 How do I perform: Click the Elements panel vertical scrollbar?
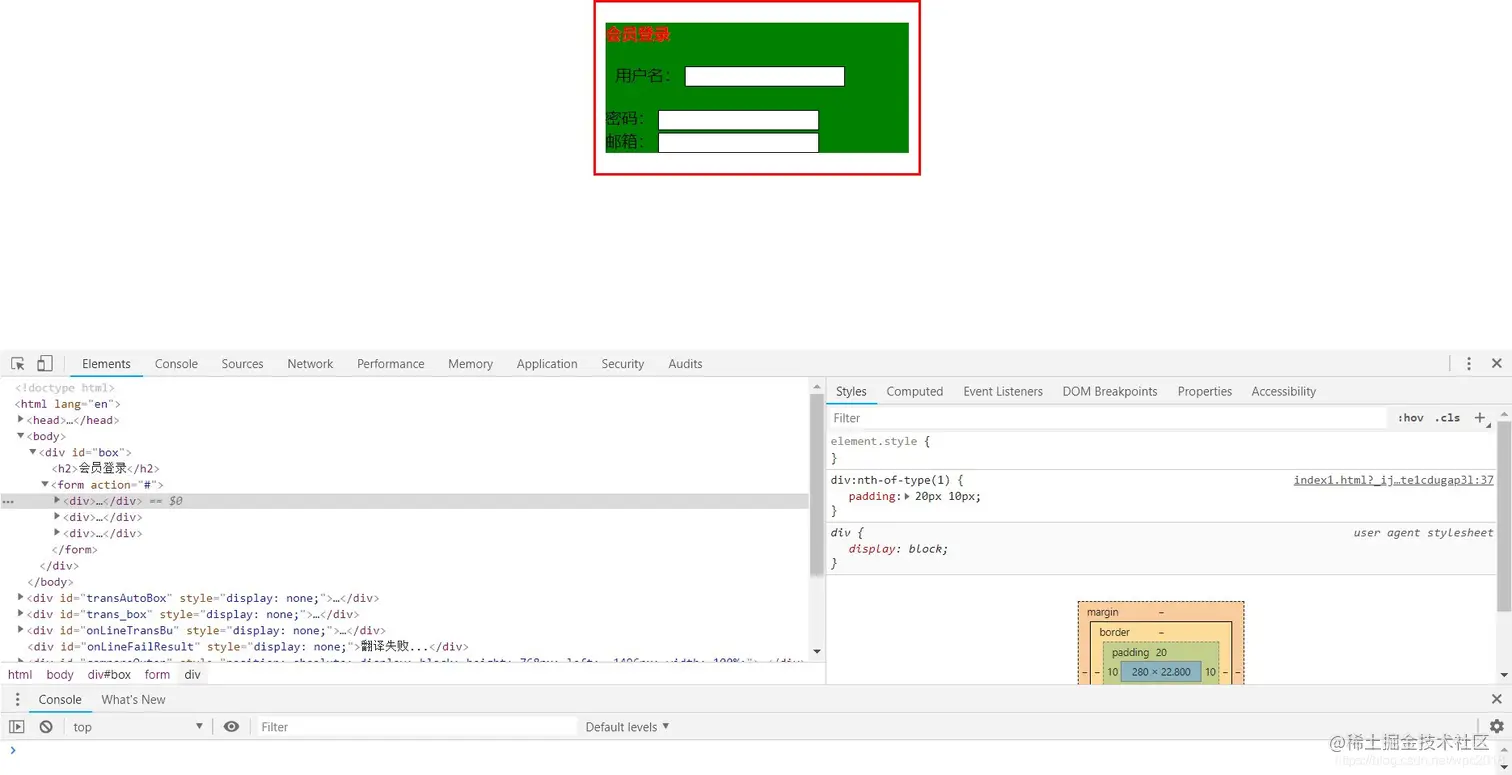817,485
